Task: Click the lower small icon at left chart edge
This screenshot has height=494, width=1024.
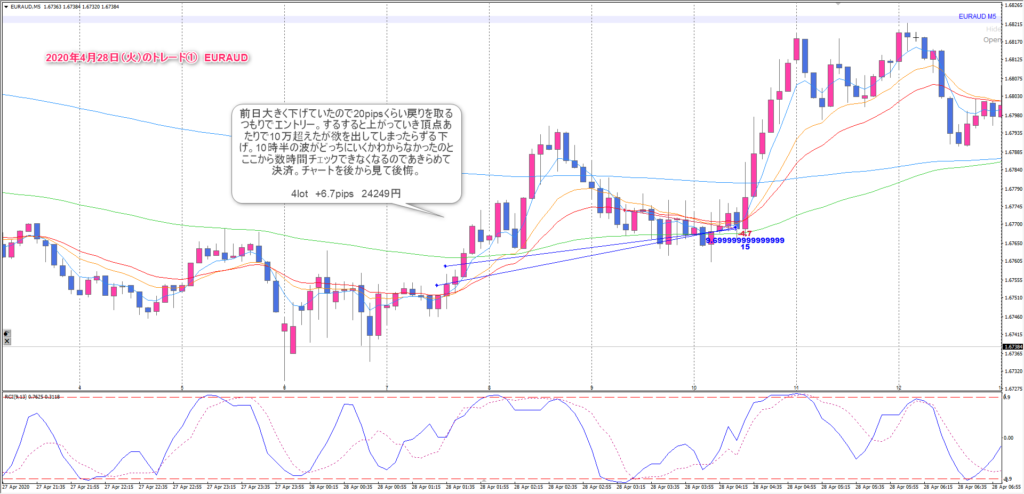Action: click(5, 341)
